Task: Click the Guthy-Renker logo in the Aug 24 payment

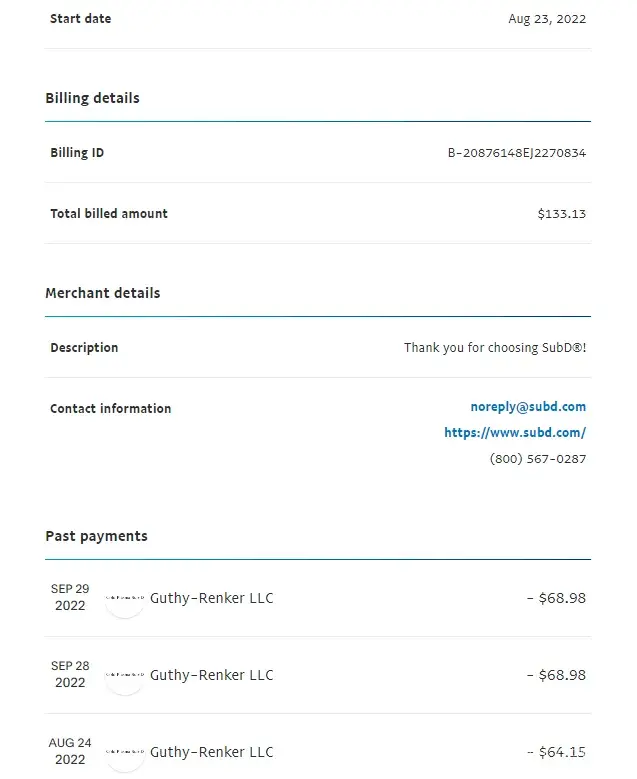Action: click(x=125, y=752)
